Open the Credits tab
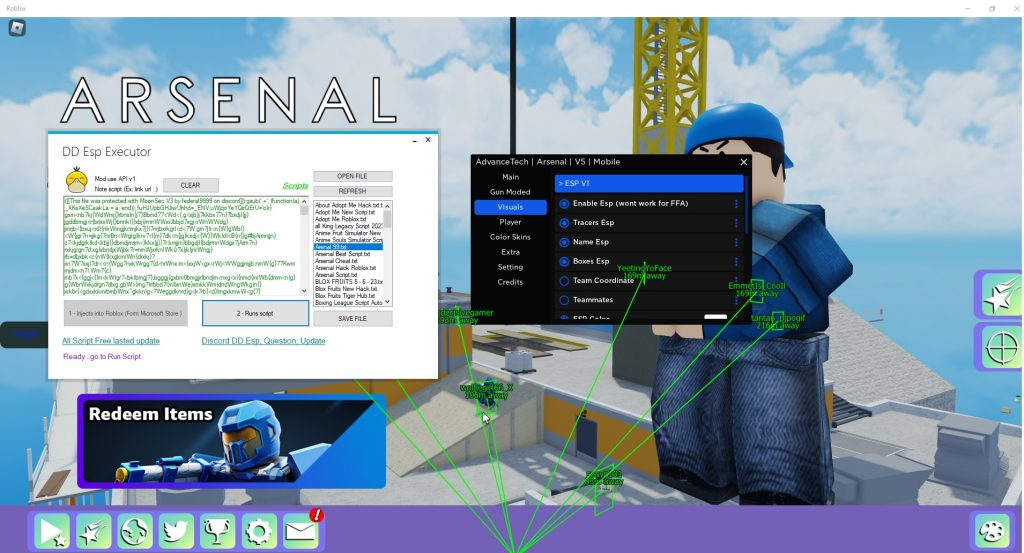 (511, 282)
